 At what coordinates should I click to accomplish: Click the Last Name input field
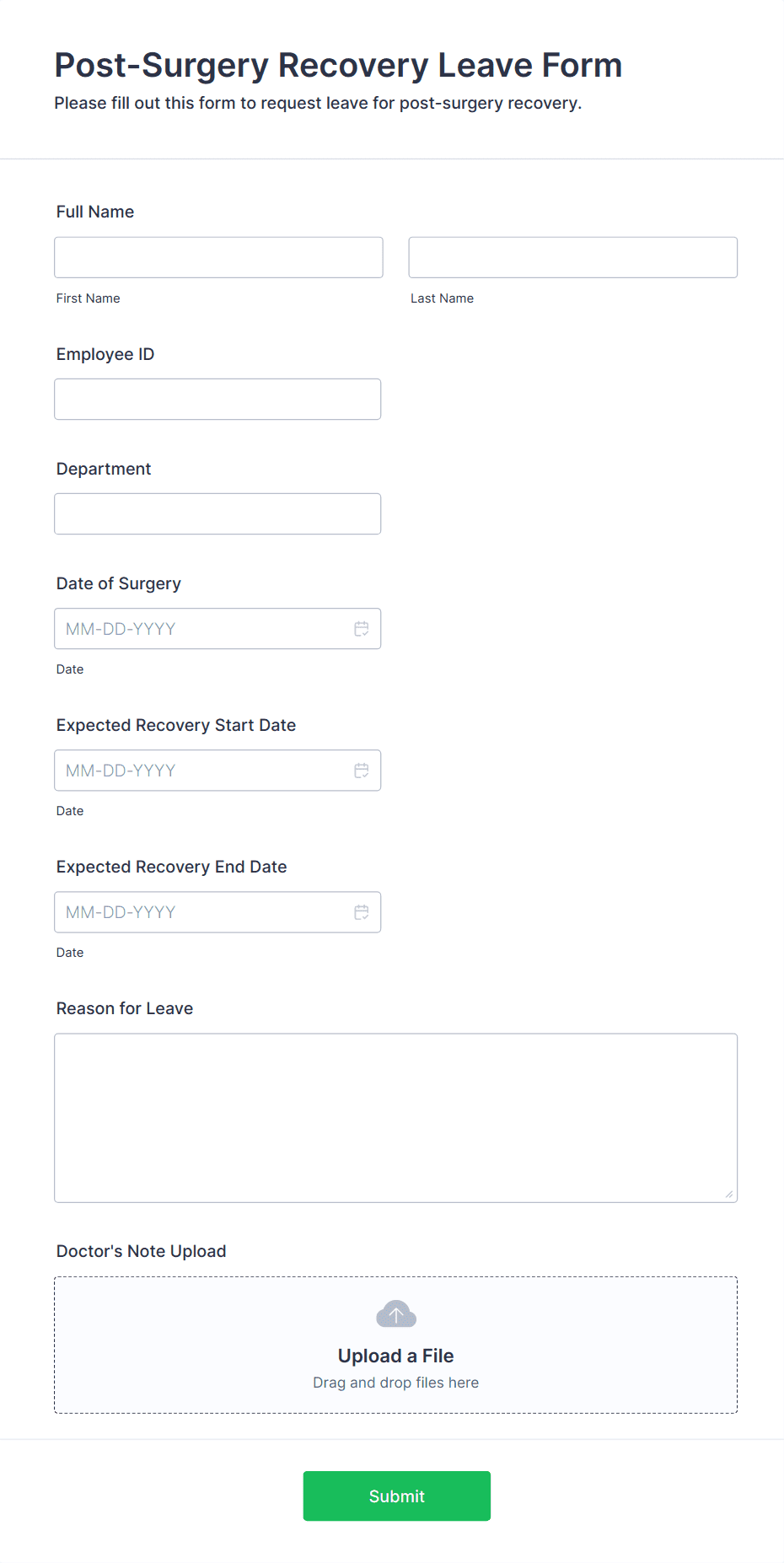(572, 257)
